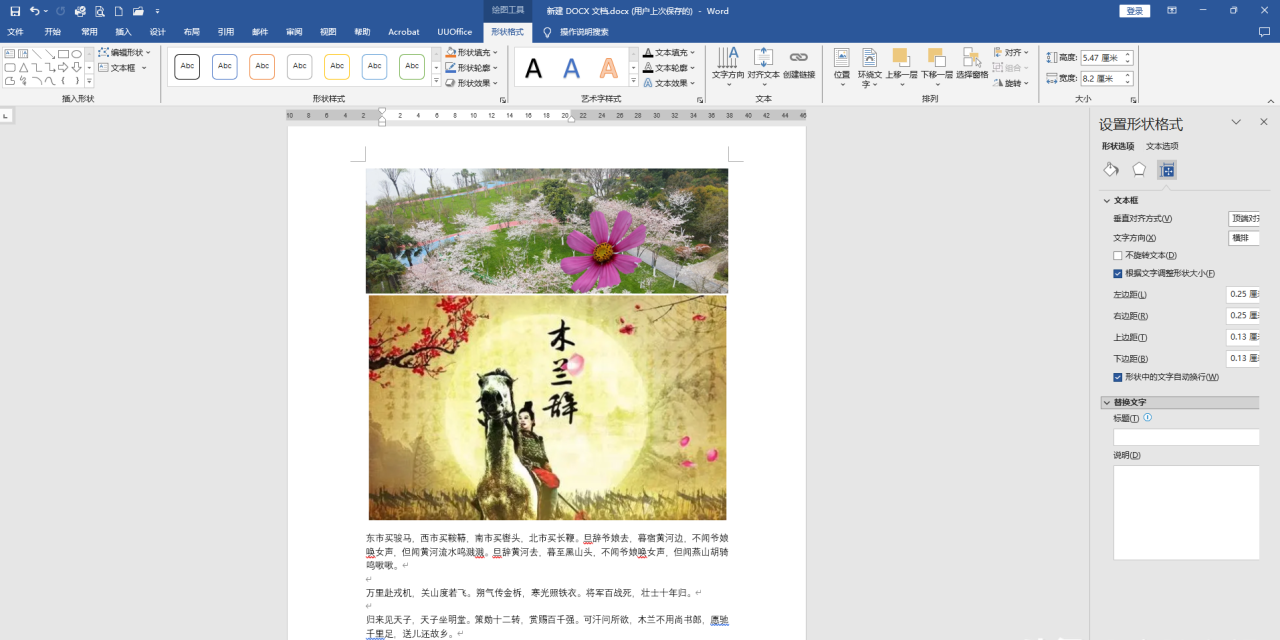This screenshot has height=640, width=1280.
Task: Click the 操作说明搜索 search box
Action: pos(584,32)
